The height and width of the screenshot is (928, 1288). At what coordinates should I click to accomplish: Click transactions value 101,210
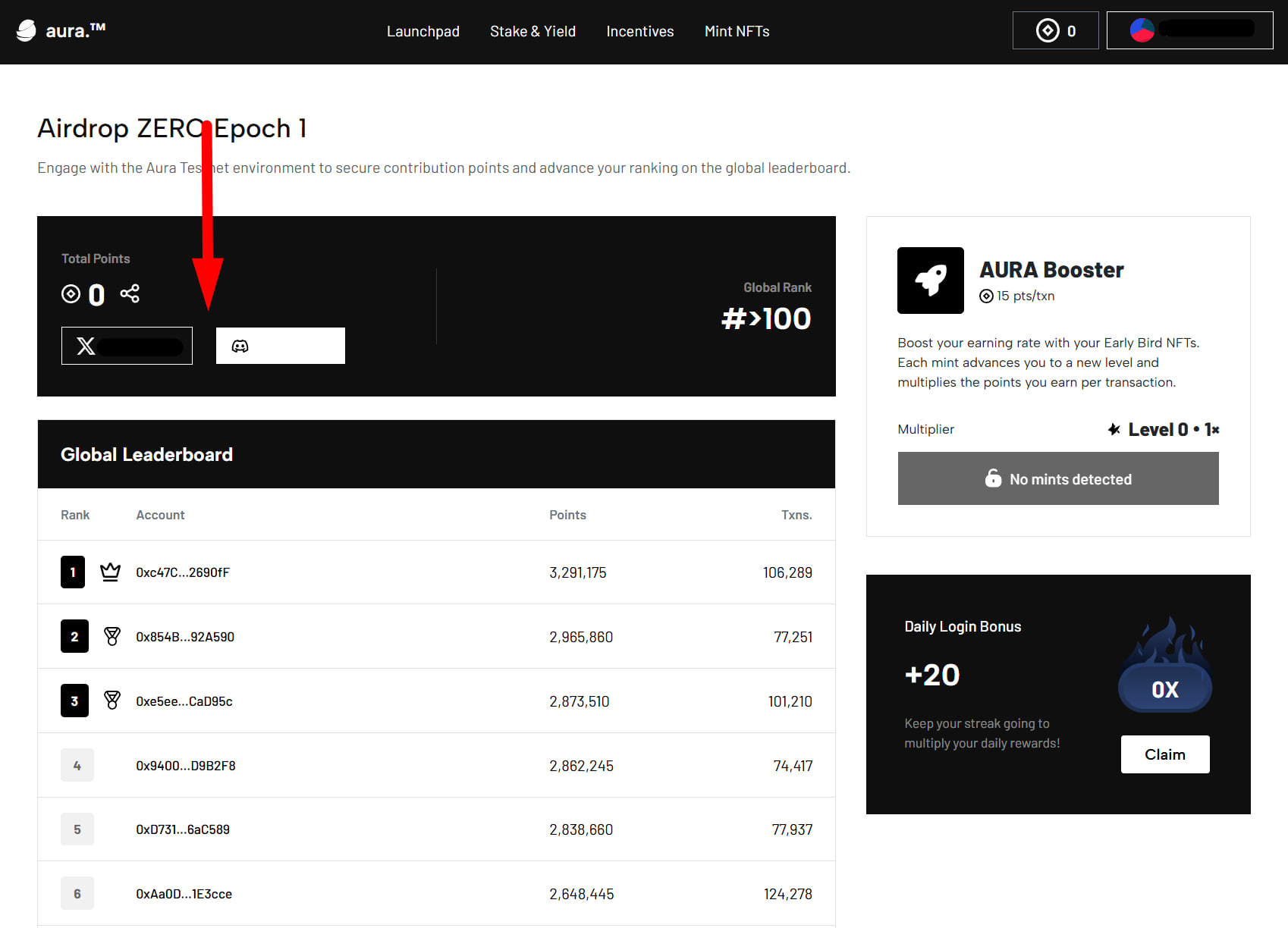pos(790,701)
